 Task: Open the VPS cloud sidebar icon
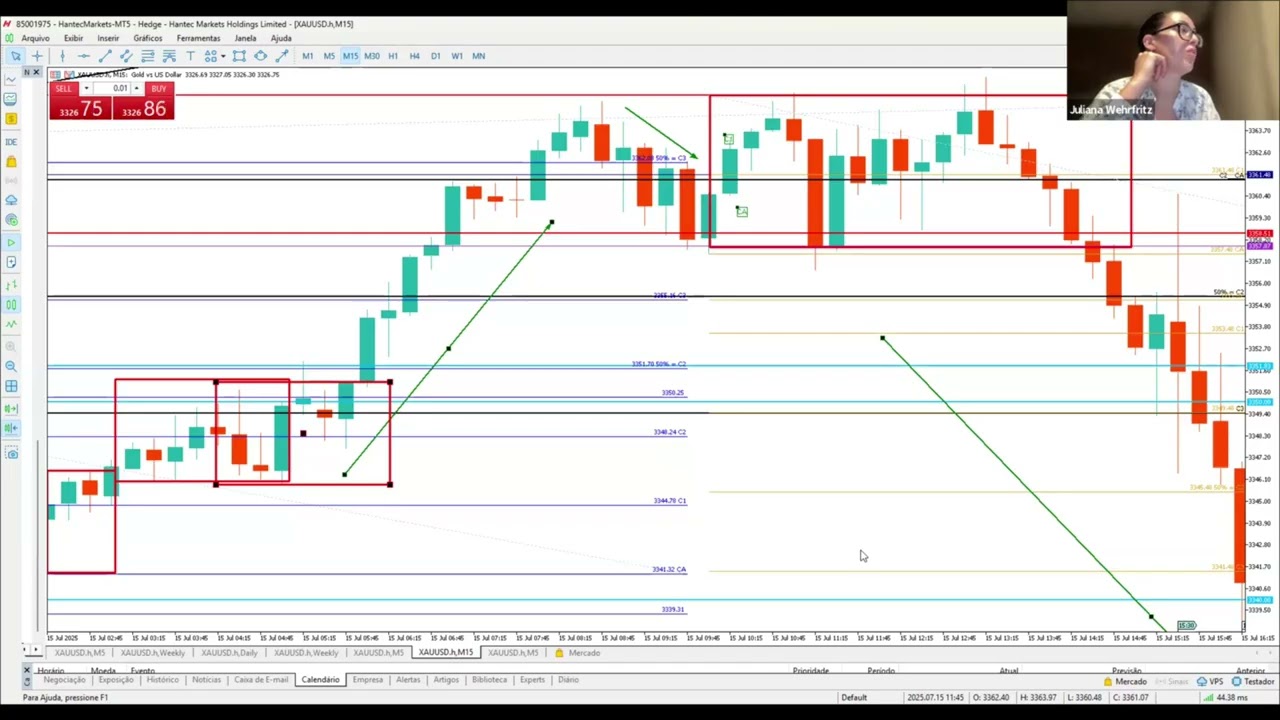(x=11, y=200)
